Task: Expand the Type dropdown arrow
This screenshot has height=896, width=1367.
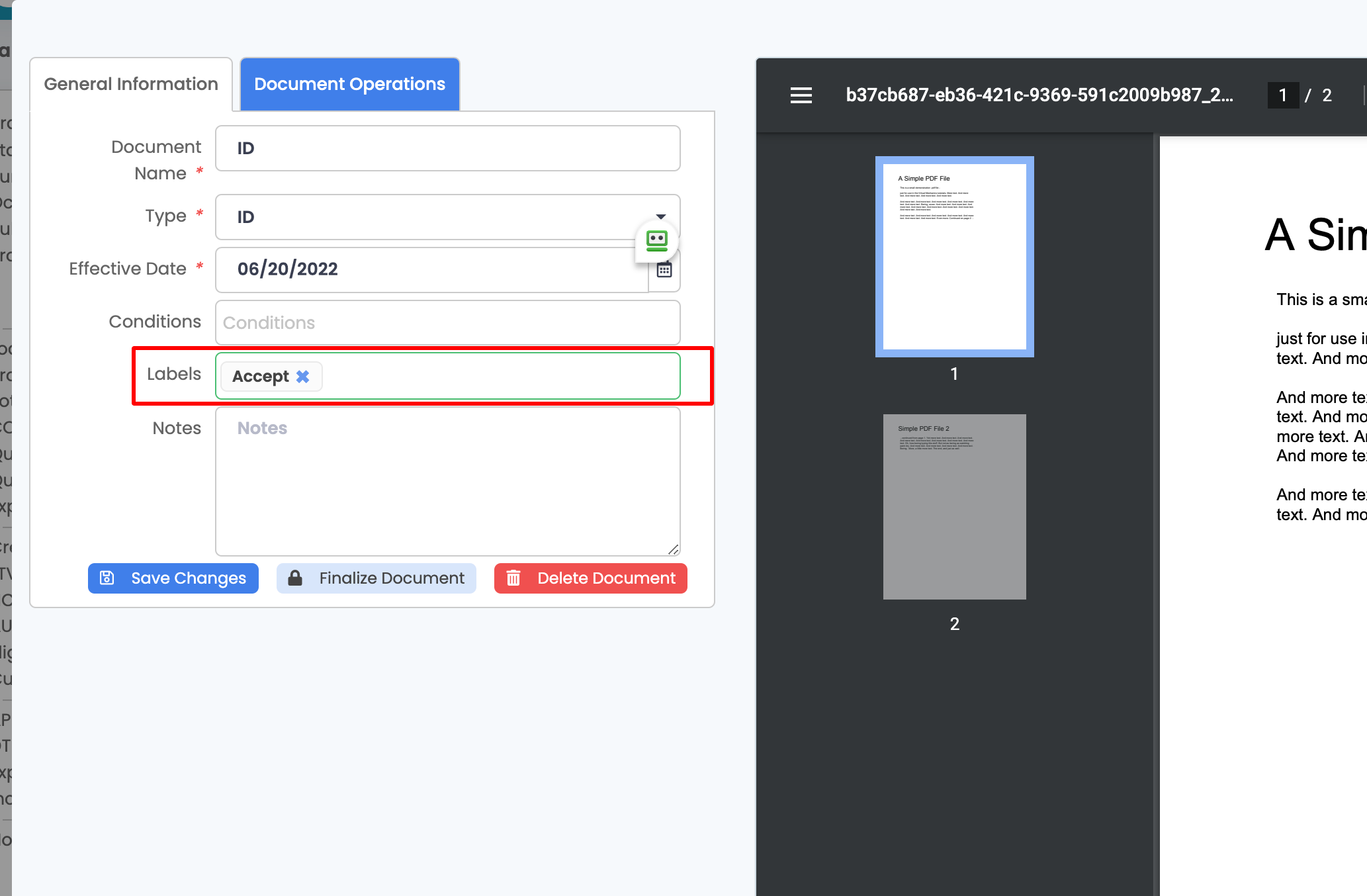Action: [660, 216]
